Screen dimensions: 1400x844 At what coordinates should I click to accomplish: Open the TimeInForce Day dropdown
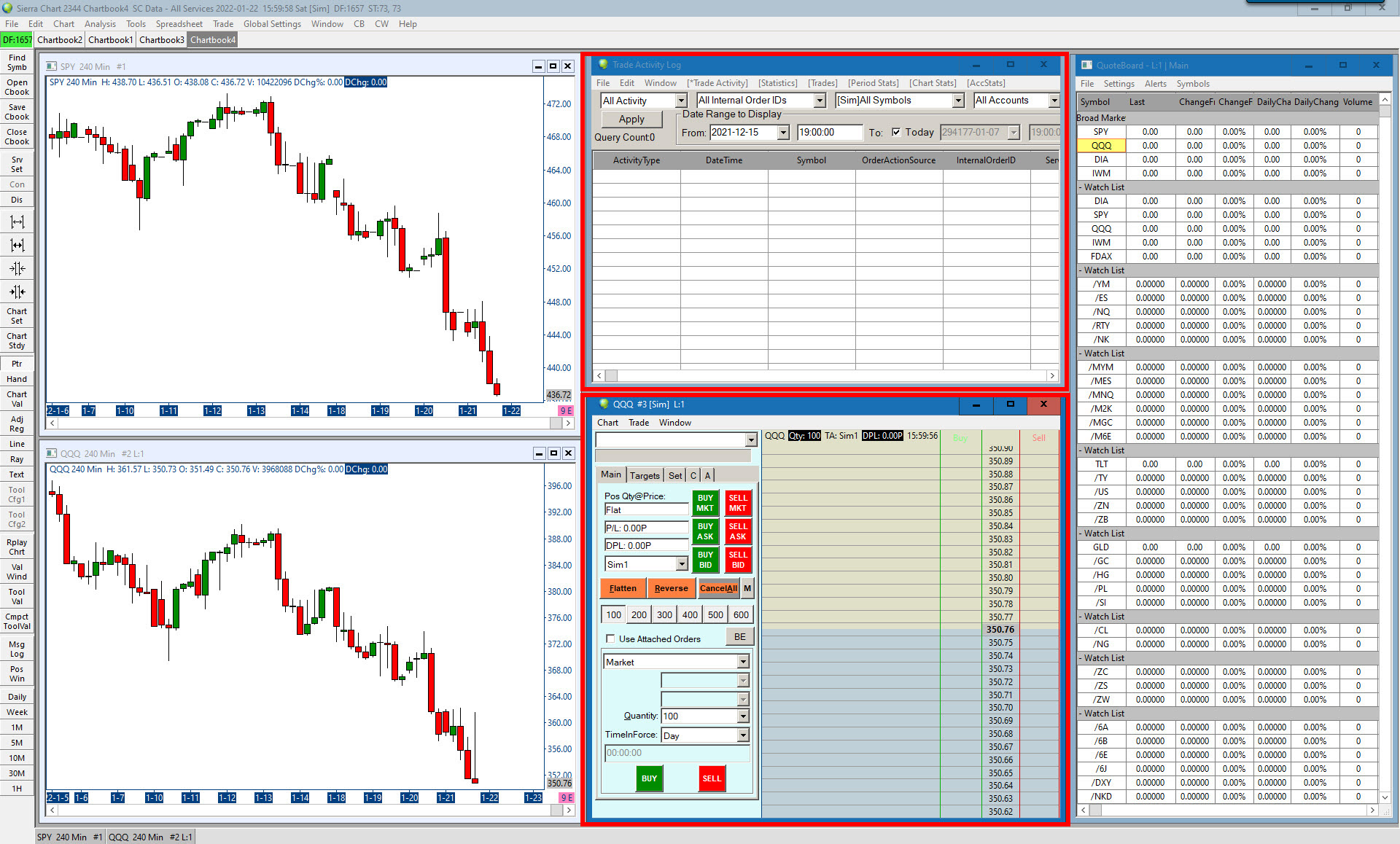point(742,735)
